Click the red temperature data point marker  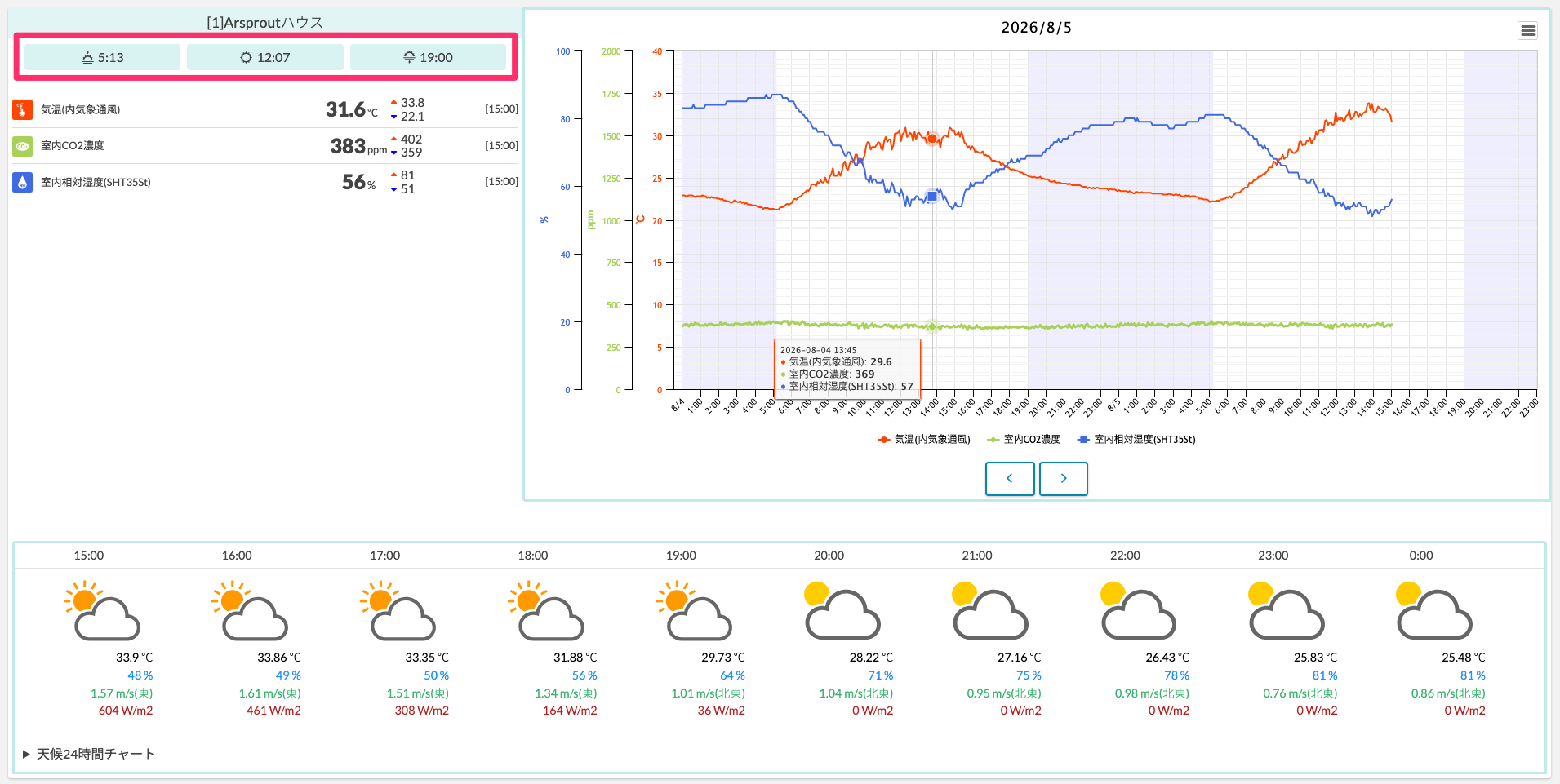coord(931,139)
